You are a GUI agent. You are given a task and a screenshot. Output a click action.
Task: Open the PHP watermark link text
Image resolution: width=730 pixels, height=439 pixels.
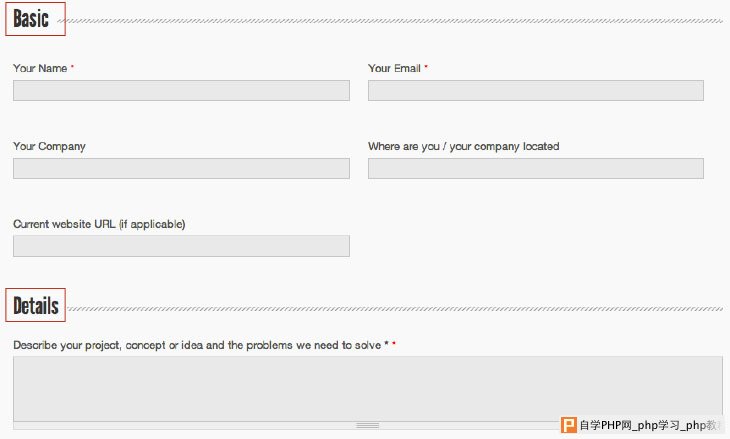click(x=649, y=425)
